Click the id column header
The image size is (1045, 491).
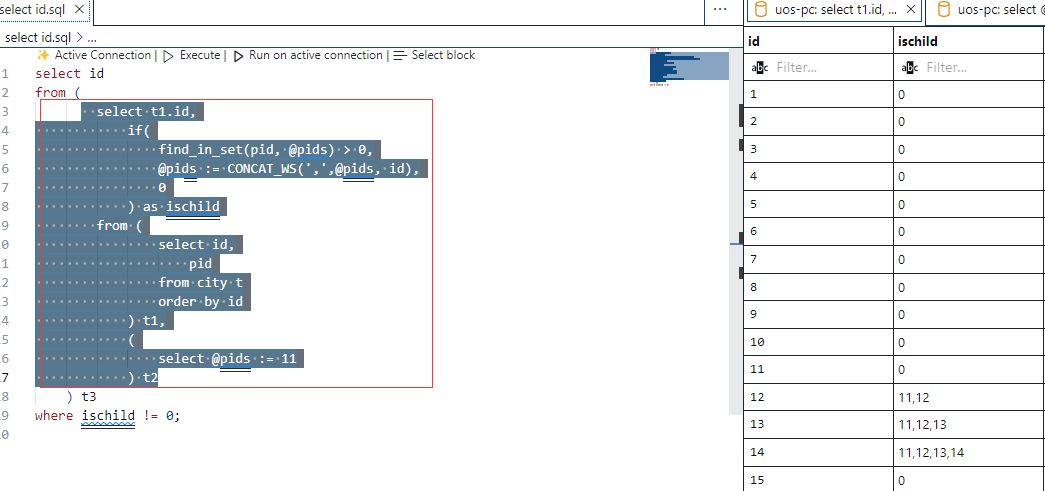click(x=818, y=41)
